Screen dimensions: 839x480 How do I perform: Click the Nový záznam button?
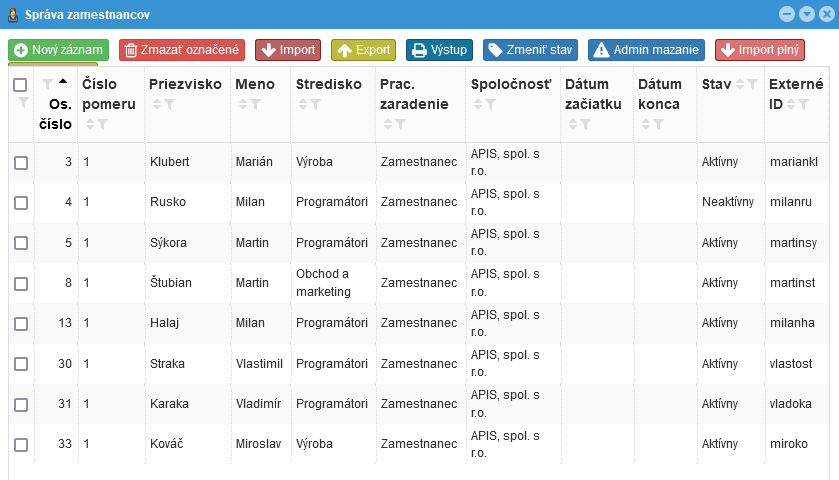pyautogui.click(x=58, y=49)
